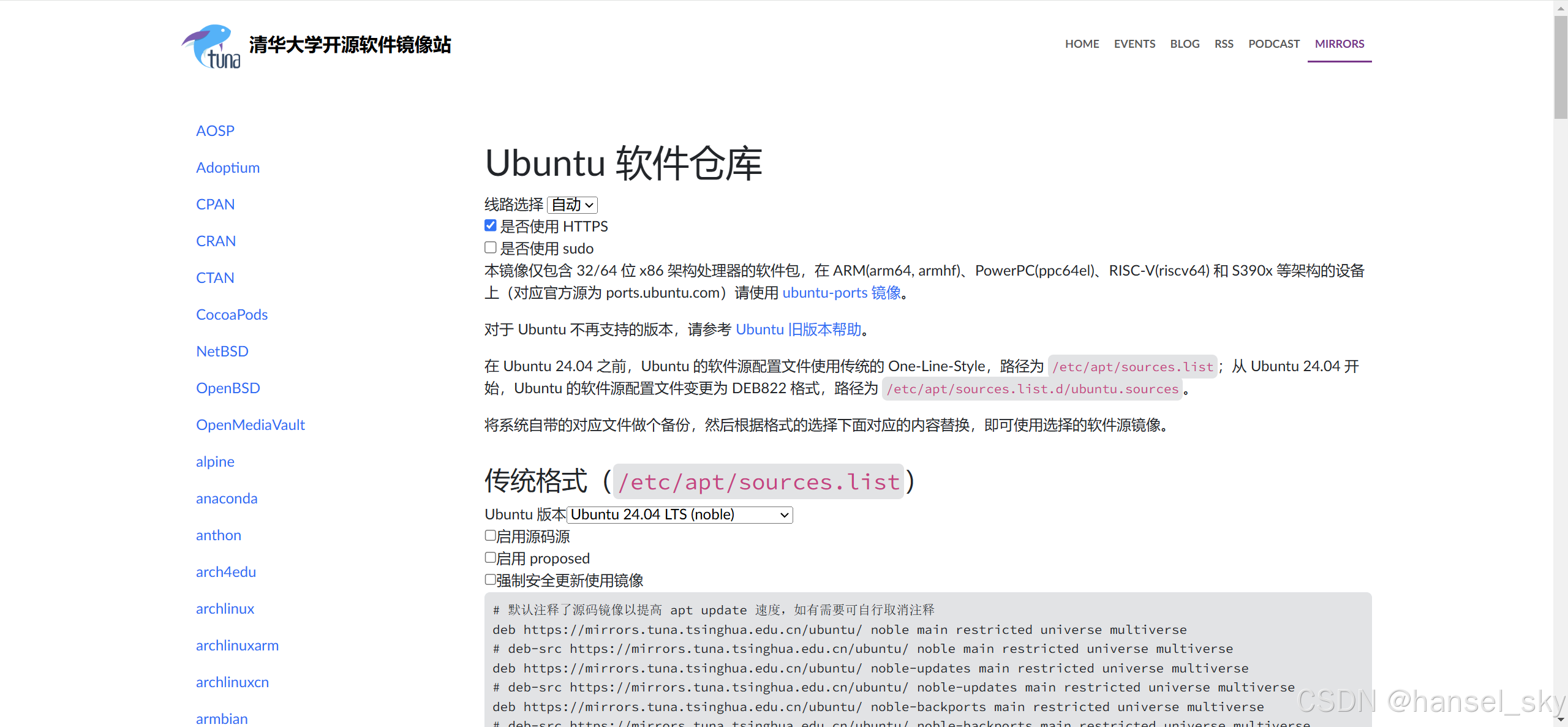The width and height of the screenshot is (1568, 727).
Task: Toggle the HTTPS usage checkbox
Action: [x=491, y=226]
